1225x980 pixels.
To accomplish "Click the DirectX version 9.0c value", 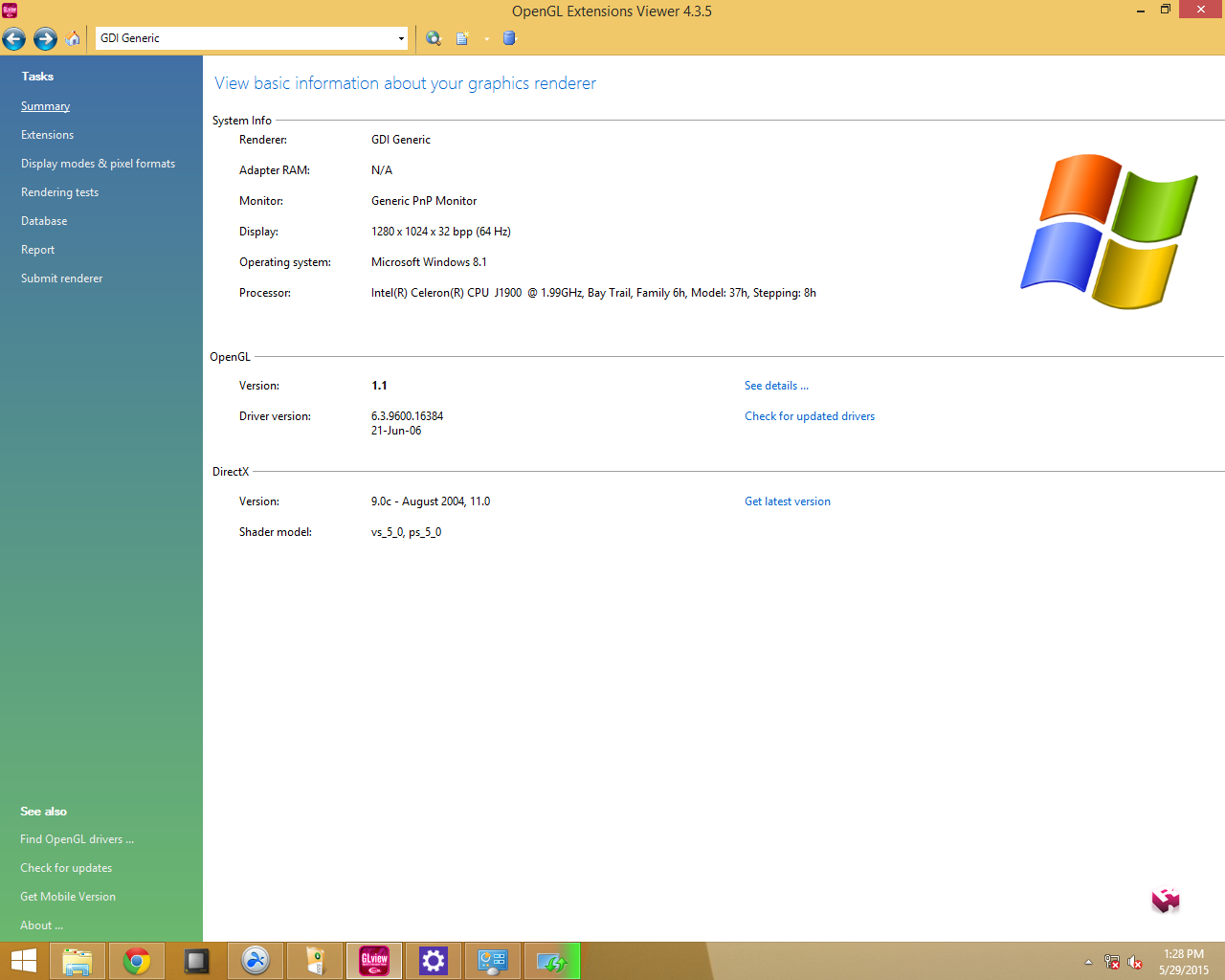I will point(431,501).
